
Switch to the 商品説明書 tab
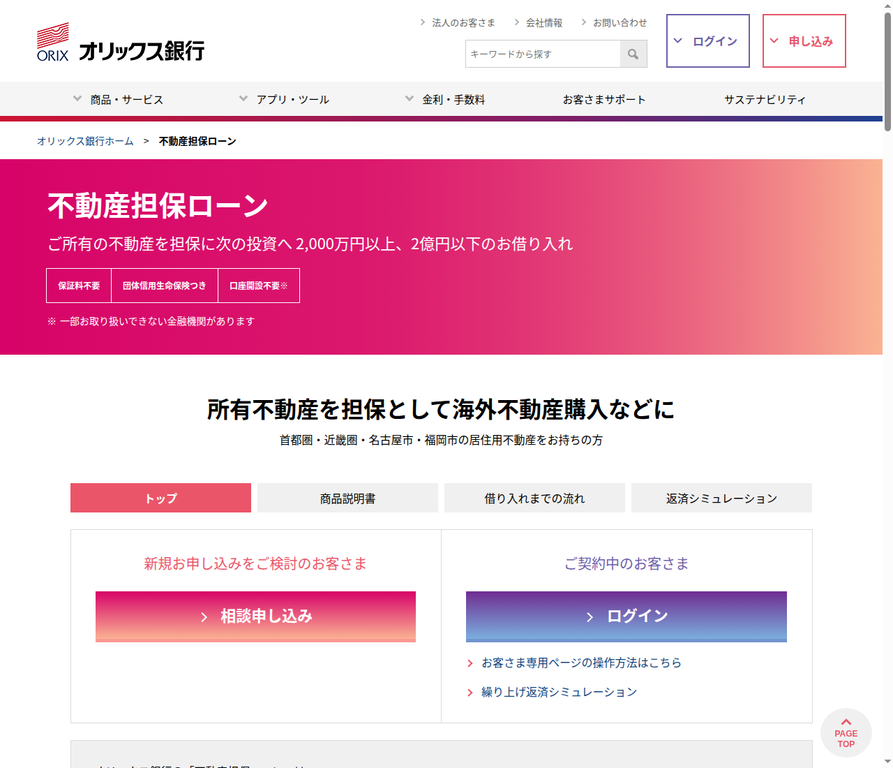pyautogui.click(x=347, y=498)
